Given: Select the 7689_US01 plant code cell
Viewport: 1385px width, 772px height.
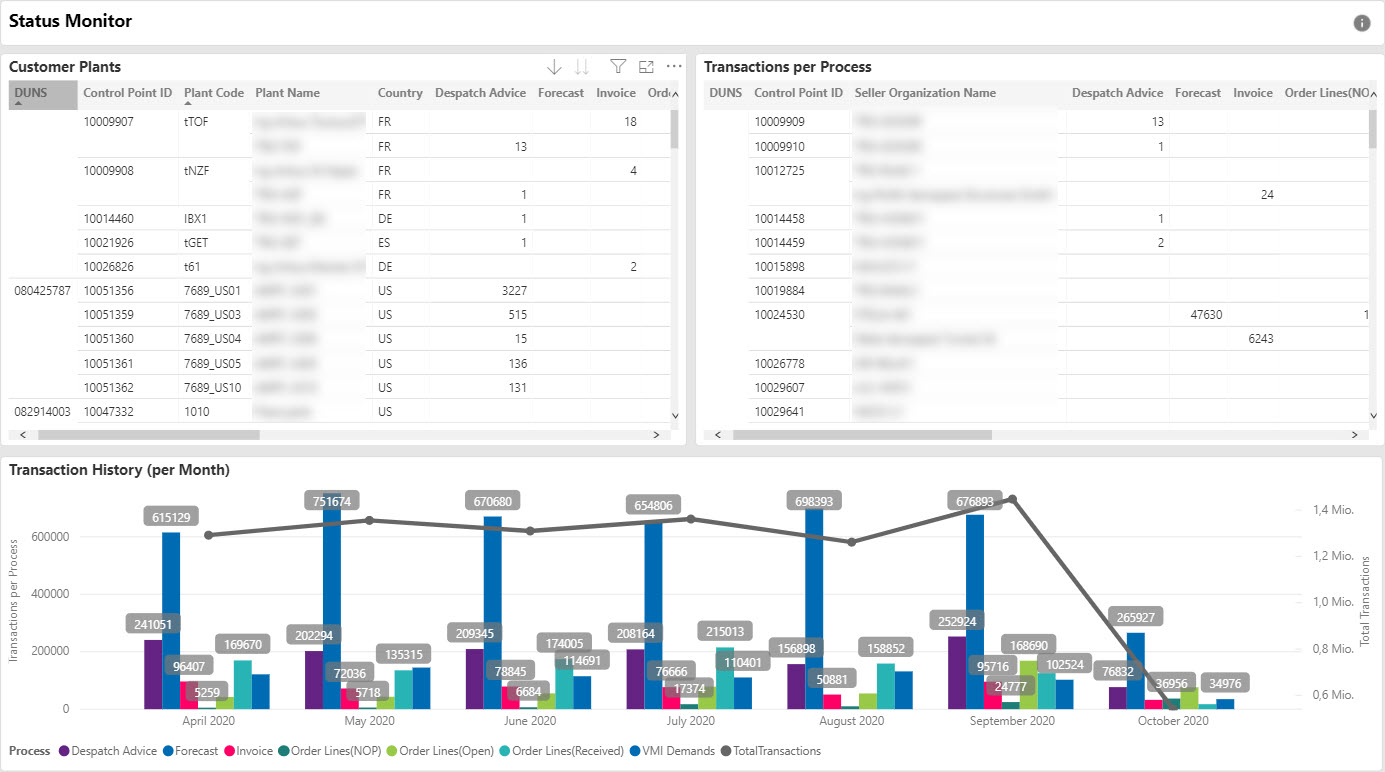Looking at the screenshot, I should [213, 290].
